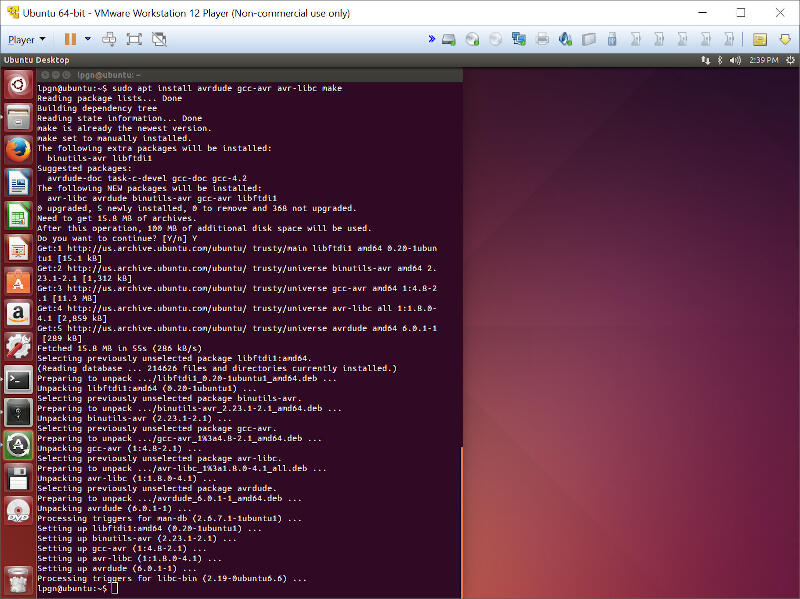Click 'Setting up avrdude (6.0.1-1)' line
Image resolution: width=800 pixels, height=599 pixels.
[116, 568]
